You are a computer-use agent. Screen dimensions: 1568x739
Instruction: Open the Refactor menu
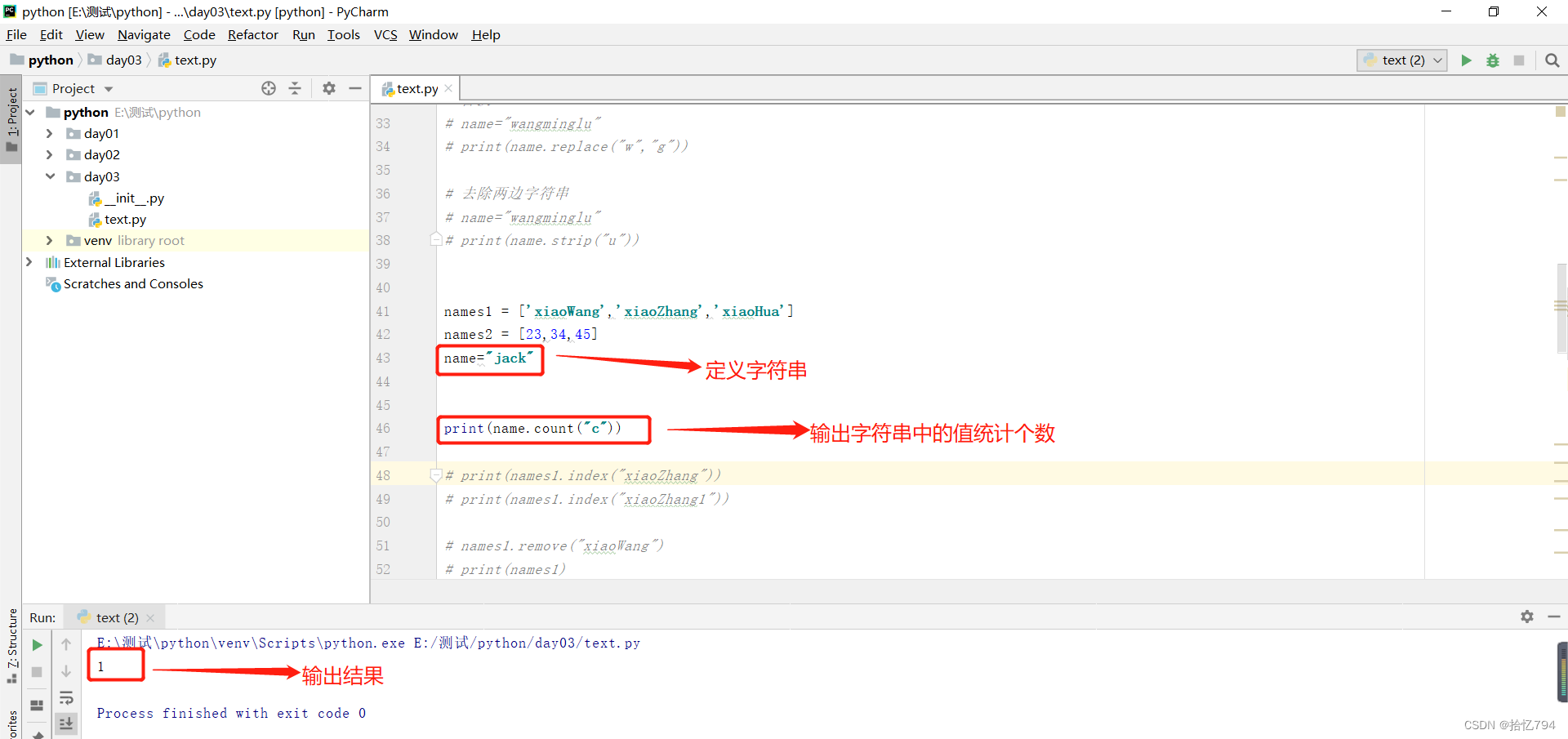[x=252, y=34]
